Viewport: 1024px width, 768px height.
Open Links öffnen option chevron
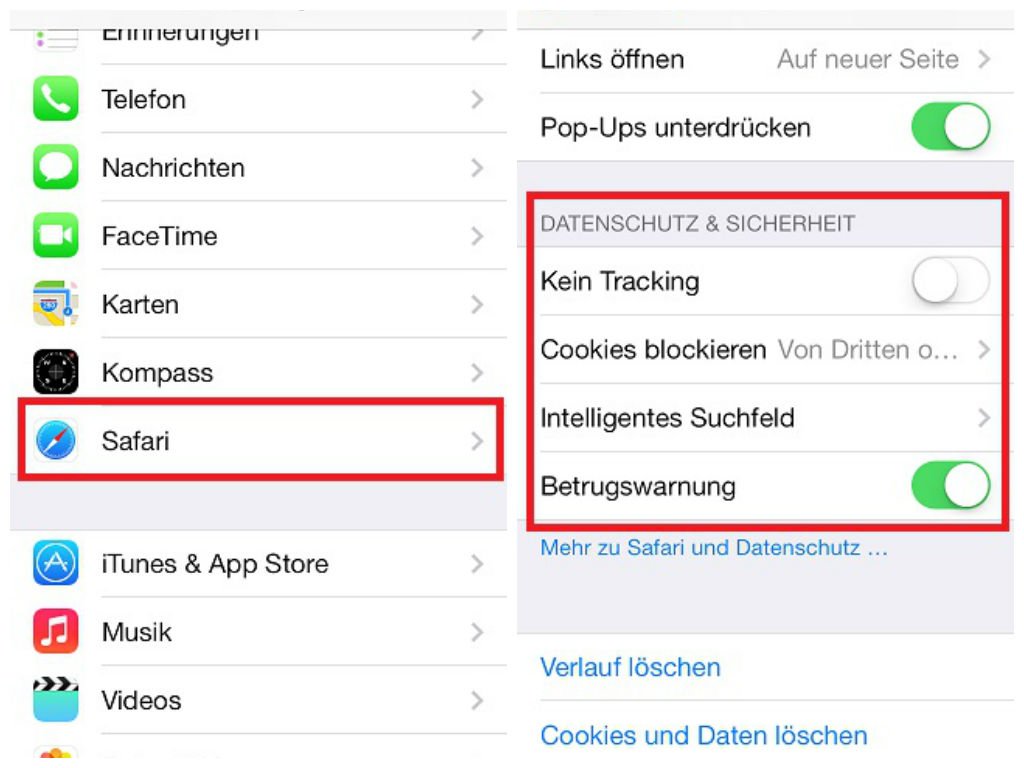coord(984,59)
